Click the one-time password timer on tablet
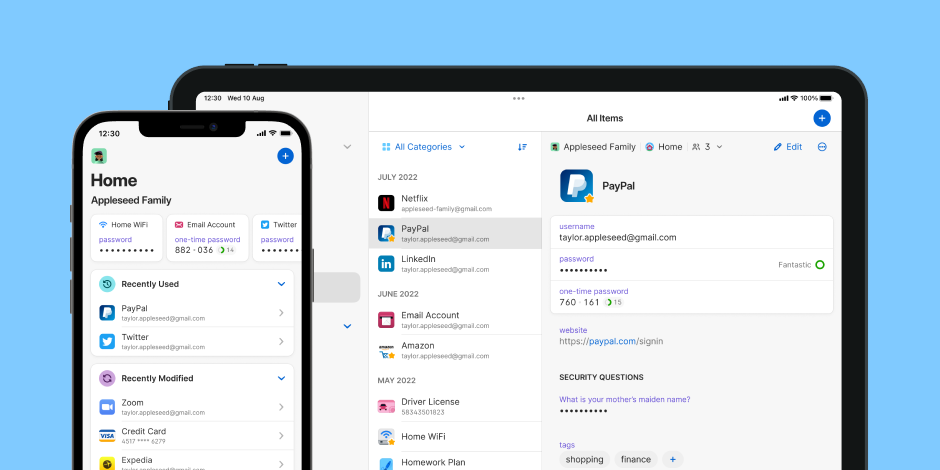Viewport: 940px width, 470px height. (613, 302)
